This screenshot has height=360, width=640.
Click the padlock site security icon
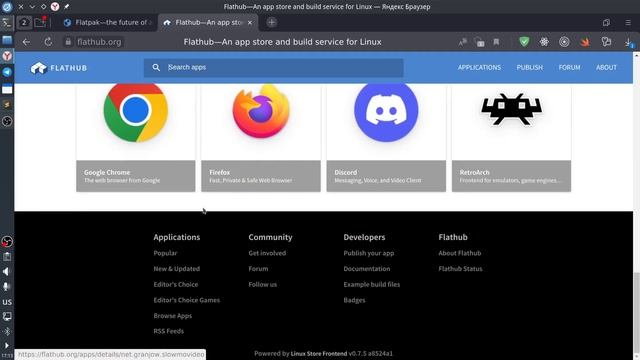pyautogui.click(x=68, y=42)
